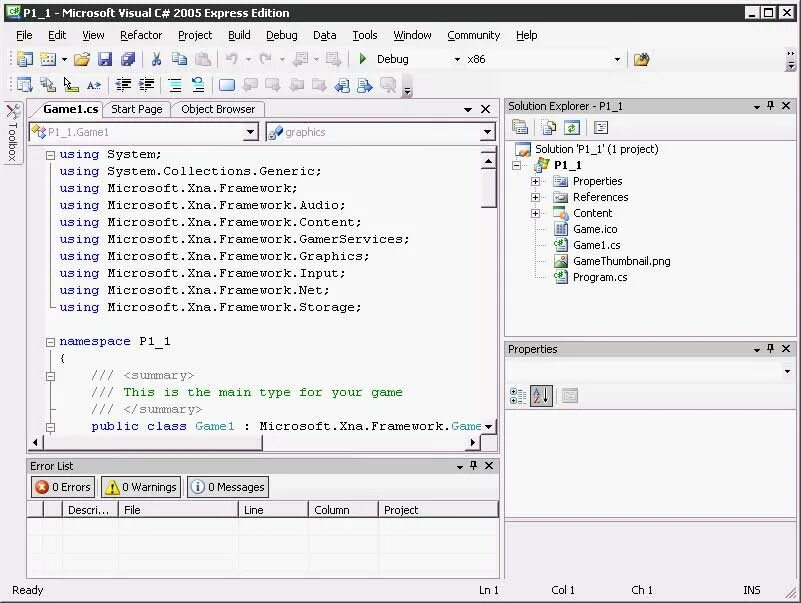The height and width of the screenshot is (603, 801).
Task: Click the Categorized view icon in Properties
Action: [x=518, y=396]
